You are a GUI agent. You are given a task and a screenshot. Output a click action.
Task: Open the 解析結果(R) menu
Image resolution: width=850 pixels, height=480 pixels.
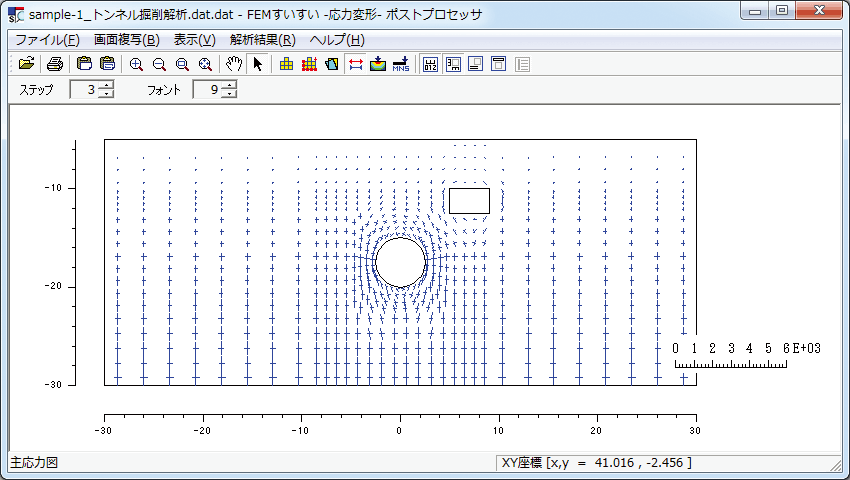point(262,40)
